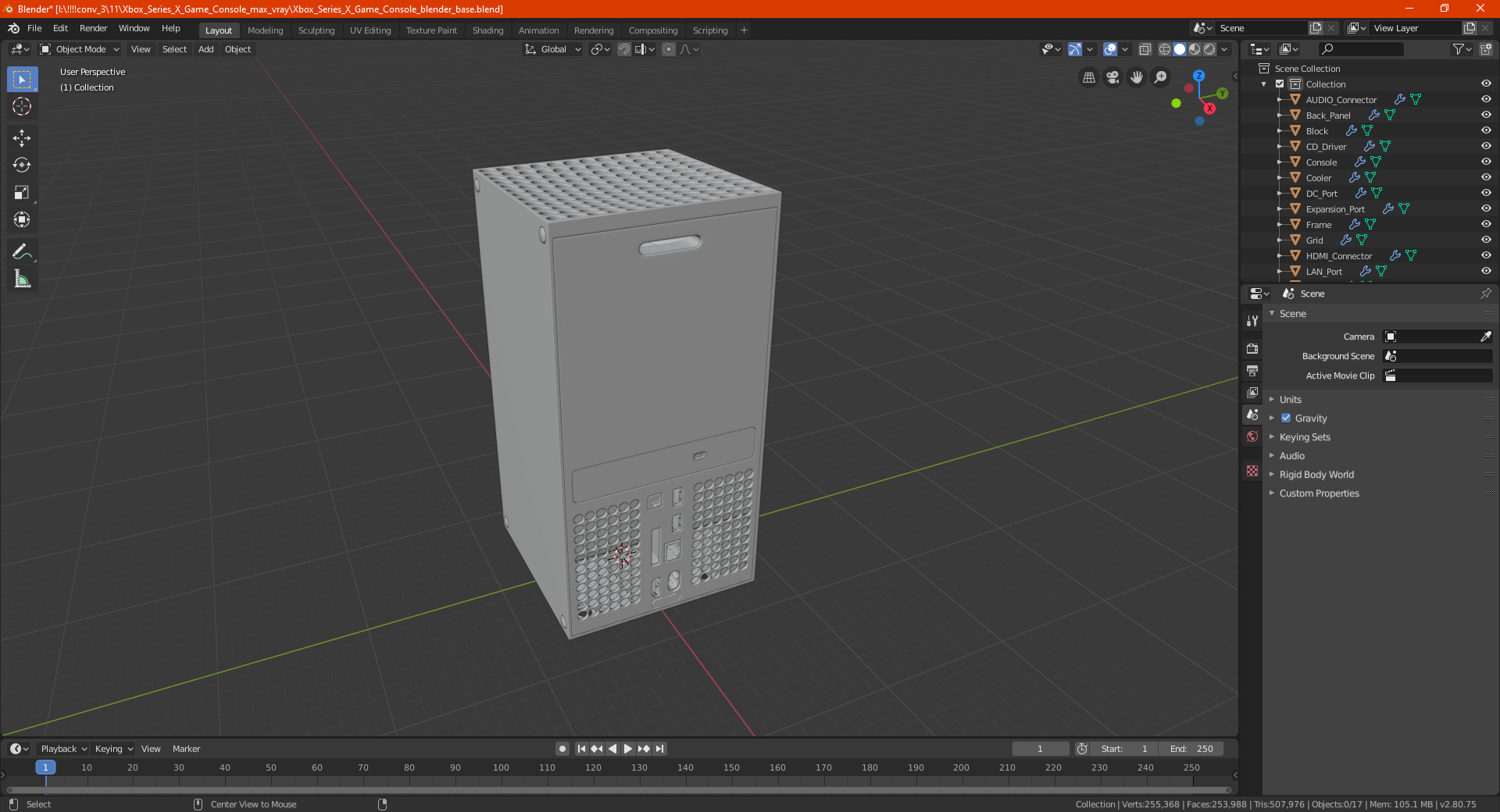Open the World properties tab

[1252, 436]
